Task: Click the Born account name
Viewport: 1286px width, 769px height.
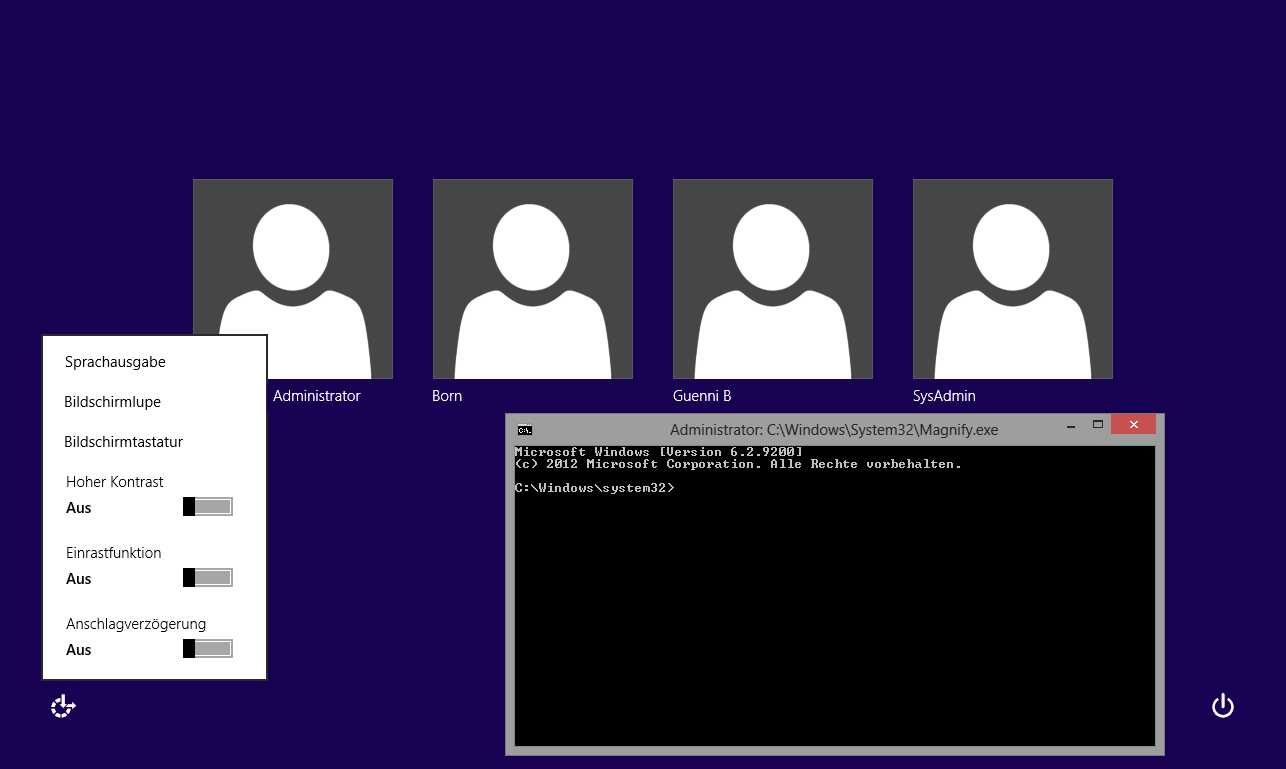Action: [x=447, y=396]
